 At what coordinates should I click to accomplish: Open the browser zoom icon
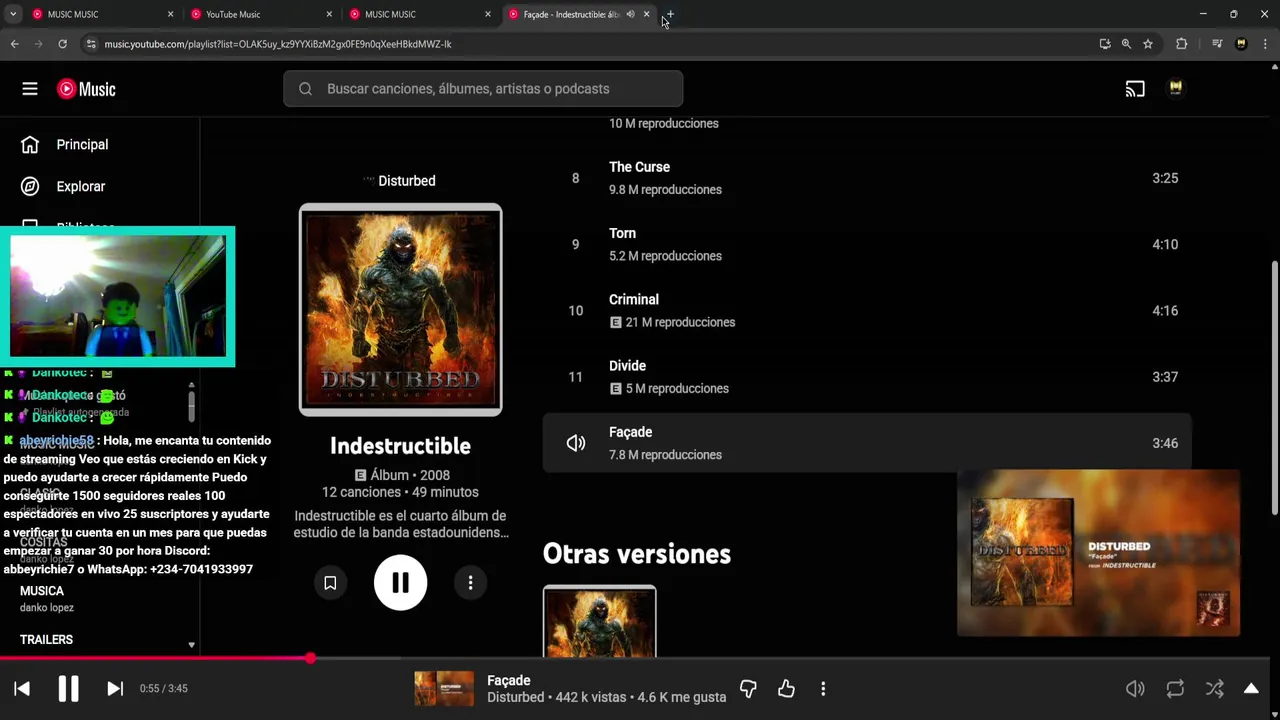(x=1126, y=44)
